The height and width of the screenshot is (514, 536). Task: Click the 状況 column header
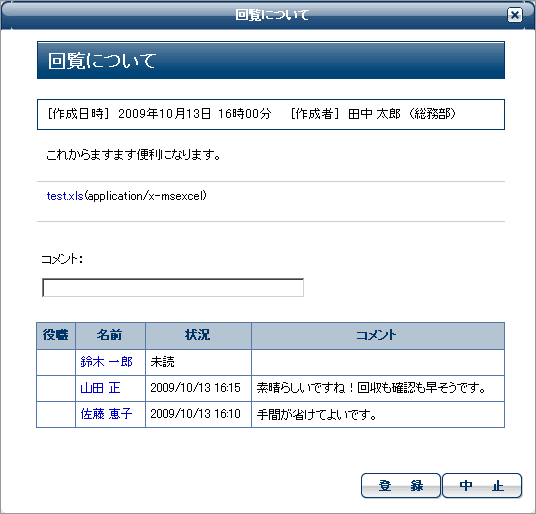[x=198, y=335]
